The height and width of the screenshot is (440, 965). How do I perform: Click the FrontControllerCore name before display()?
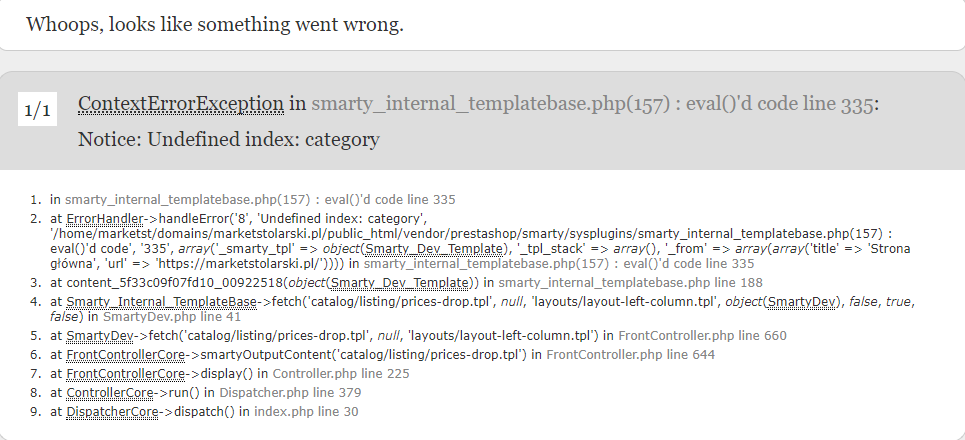point(126,374)
